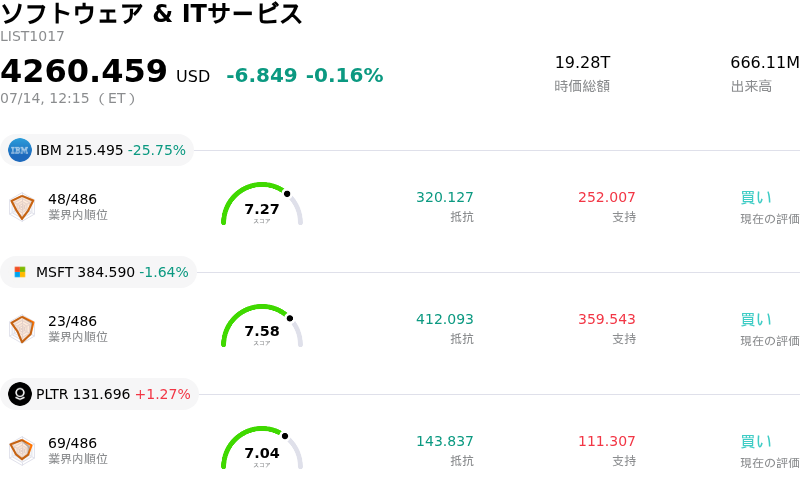The height and width of the screenshot is (488, 800).
Task: Click PLTR score gauge showing 7.04
Action: point(262,448)
